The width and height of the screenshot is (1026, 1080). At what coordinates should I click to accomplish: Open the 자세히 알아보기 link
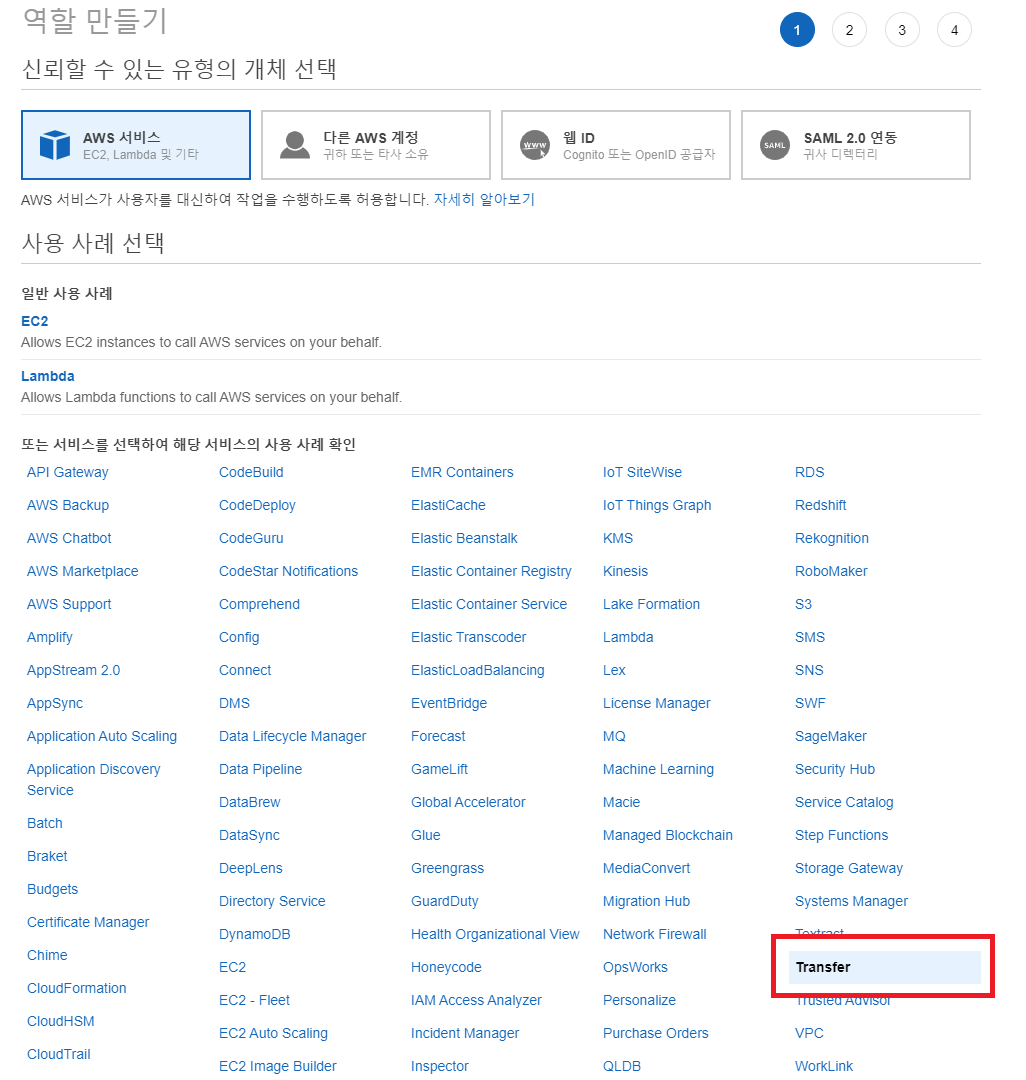coord(484,199)
